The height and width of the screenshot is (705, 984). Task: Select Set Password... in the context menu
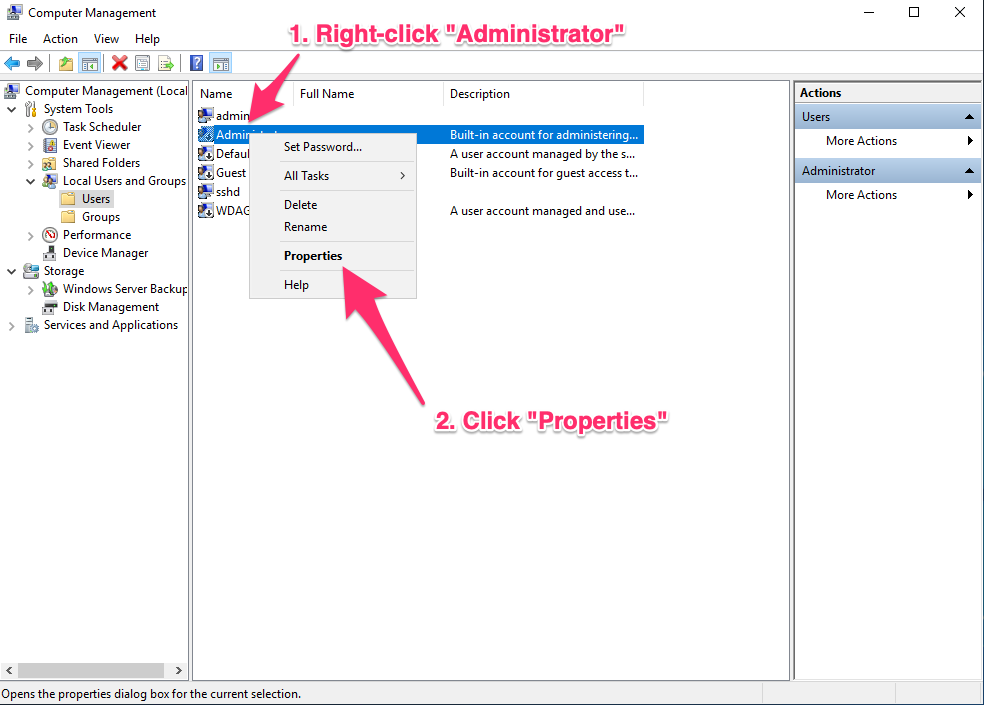[x=323, y=147]
